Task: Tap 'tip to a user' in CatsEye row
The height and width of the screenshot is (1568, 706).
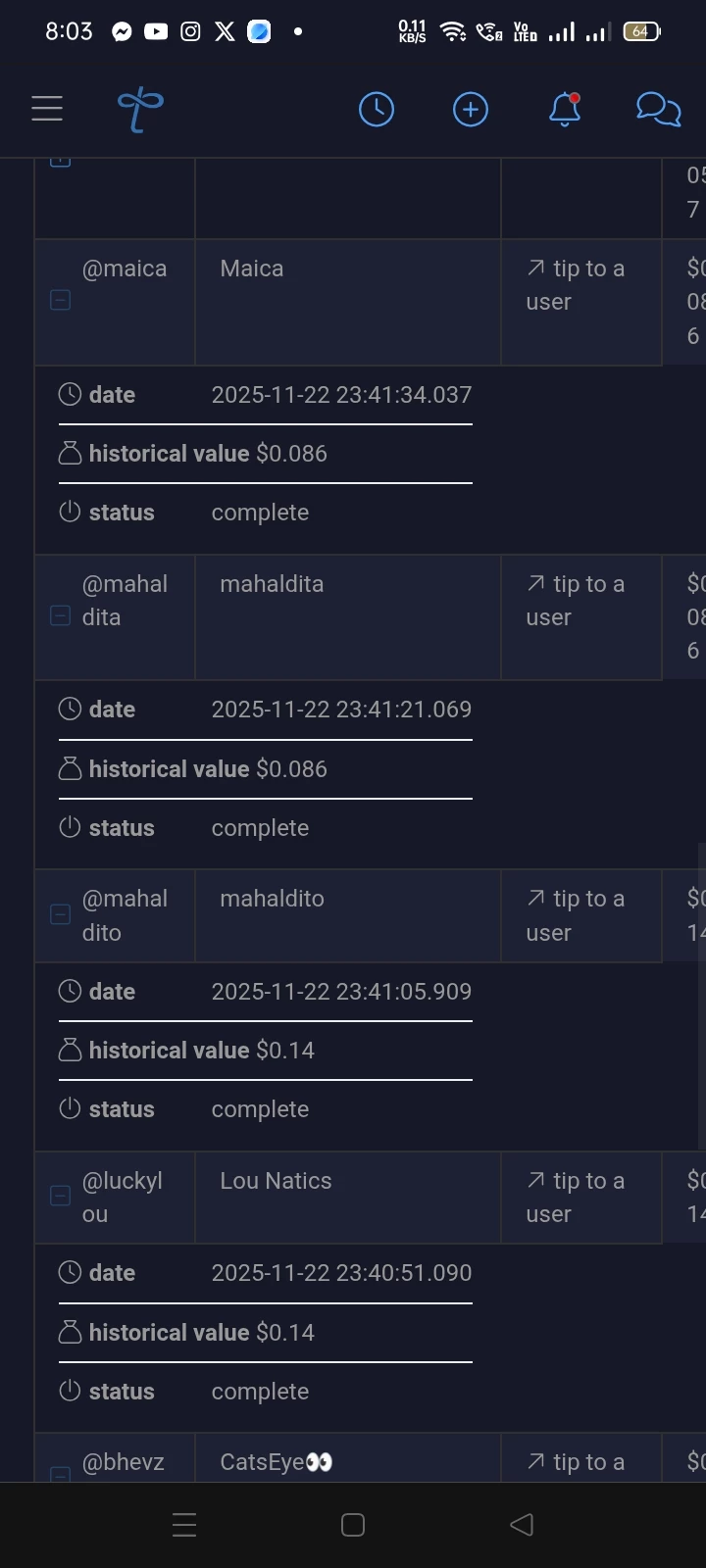Action: [x=576, y=1462]
